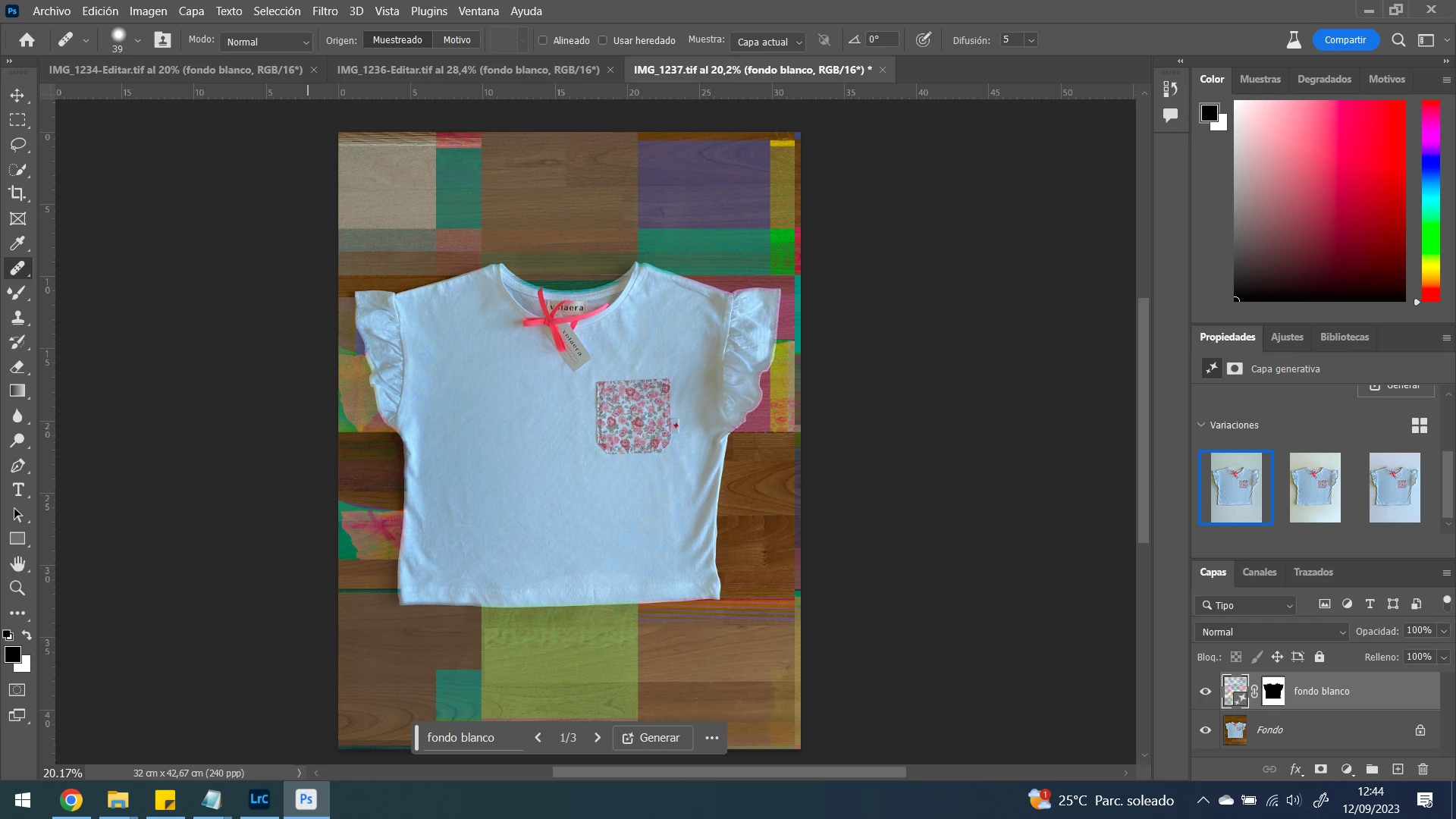Open the Muestra Capa actual dropdown
1456x819 pixels.
point(769,42)
